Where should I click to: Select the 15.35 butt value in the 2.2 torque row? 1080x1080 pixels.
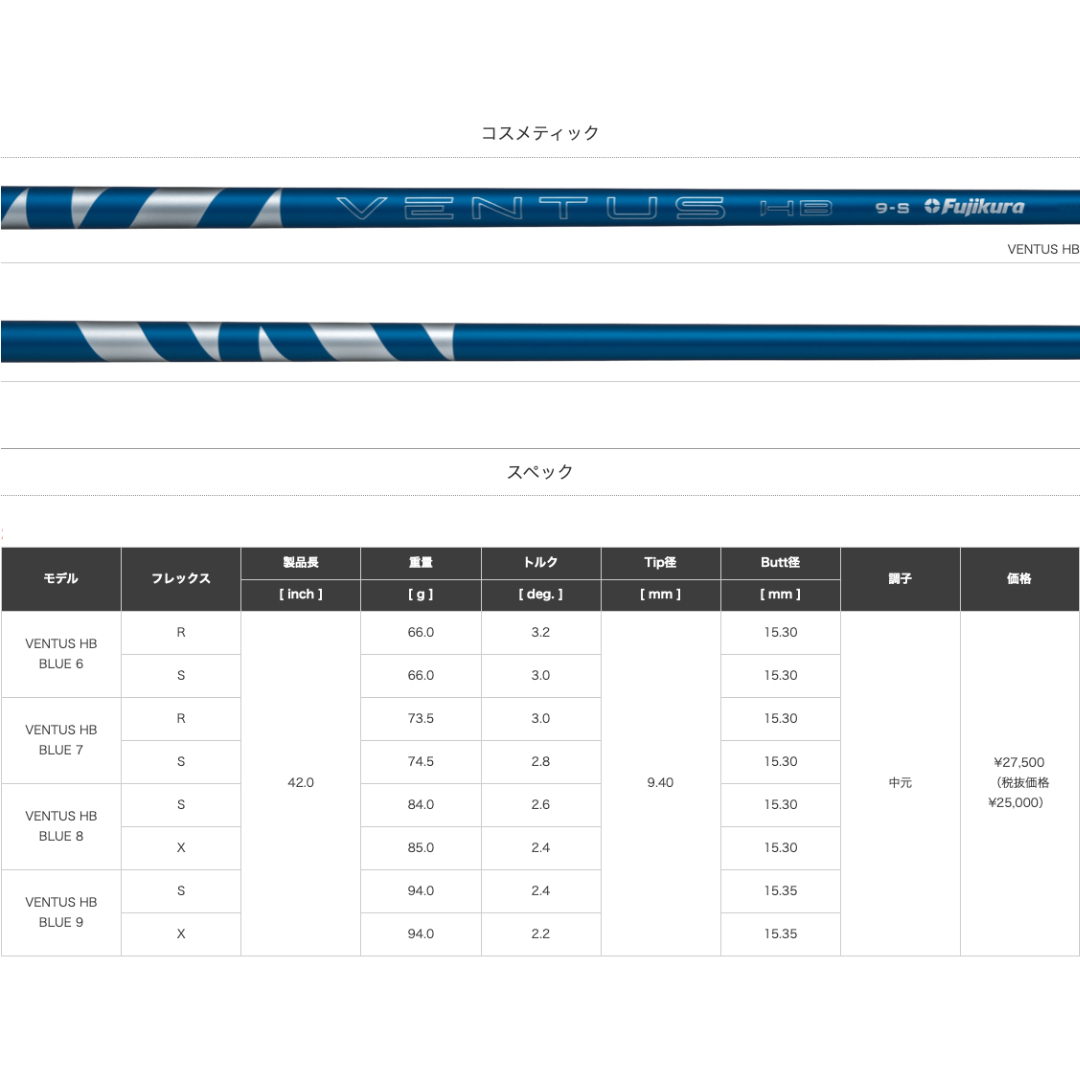coord(780,933)
